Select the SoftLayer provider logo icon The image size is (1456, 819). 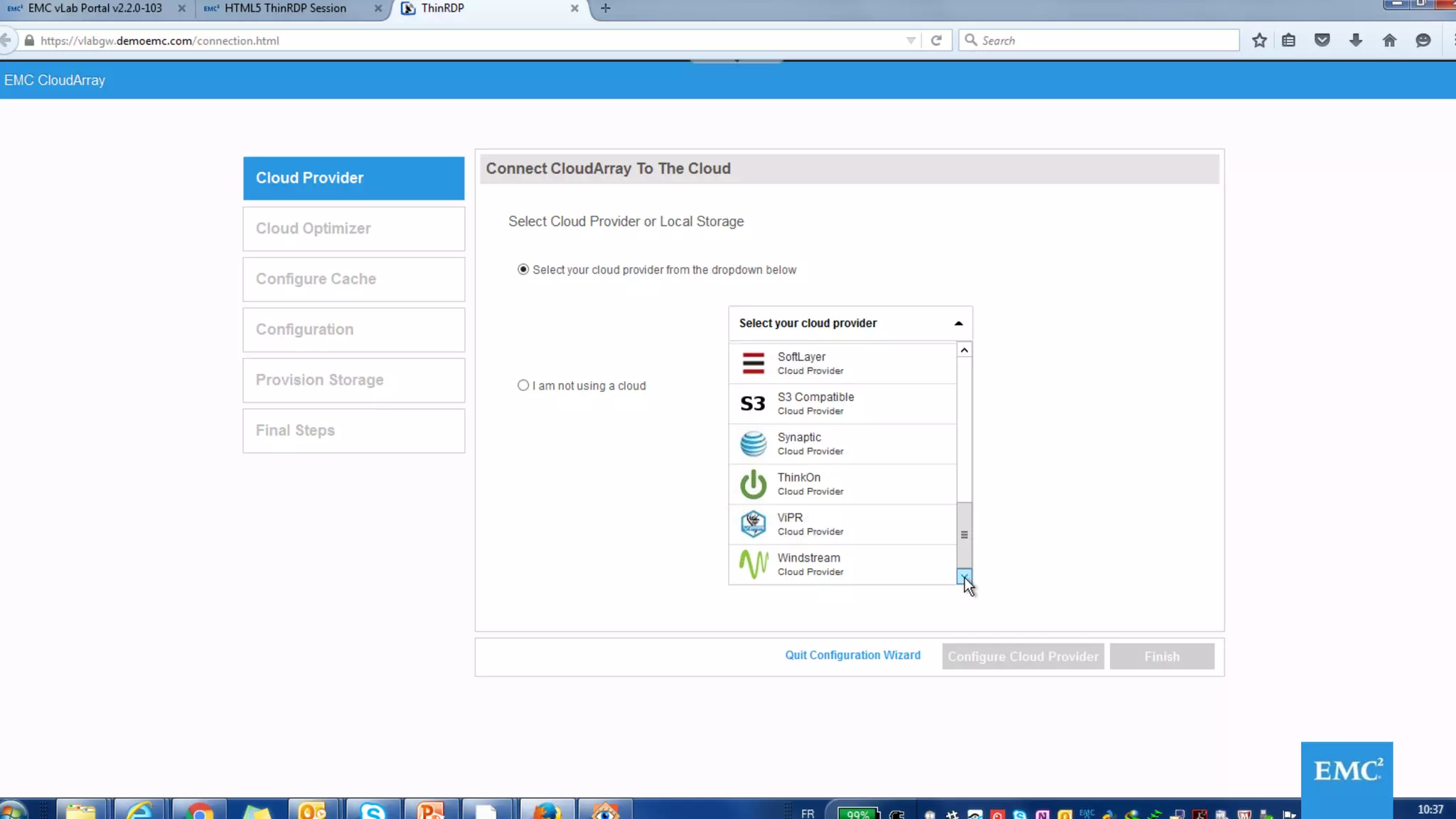coord(753,363)
